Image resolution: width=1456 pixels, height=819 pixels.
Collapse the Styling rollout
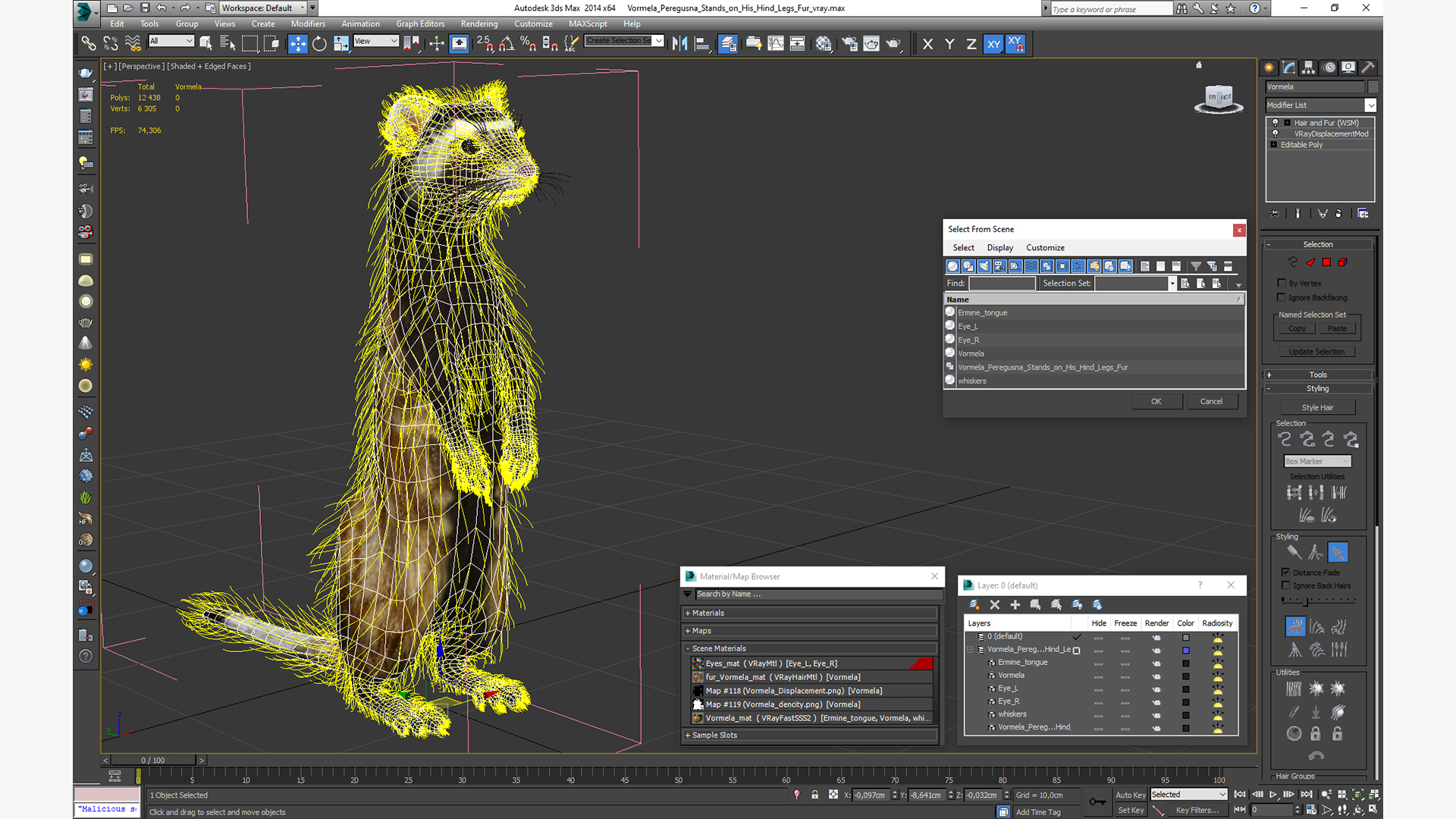click(1318, 388)
